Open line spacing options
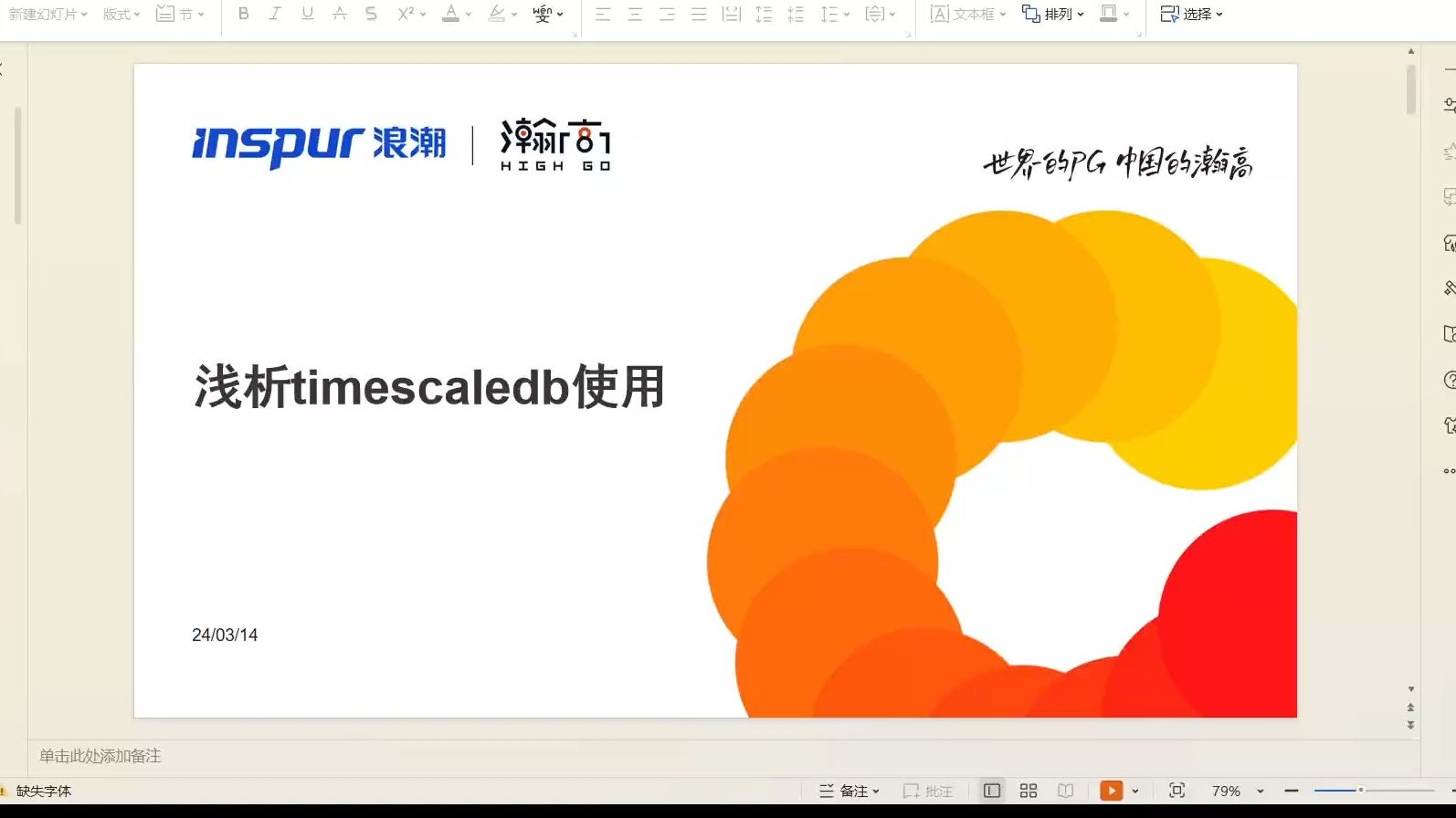 (834, 14)
